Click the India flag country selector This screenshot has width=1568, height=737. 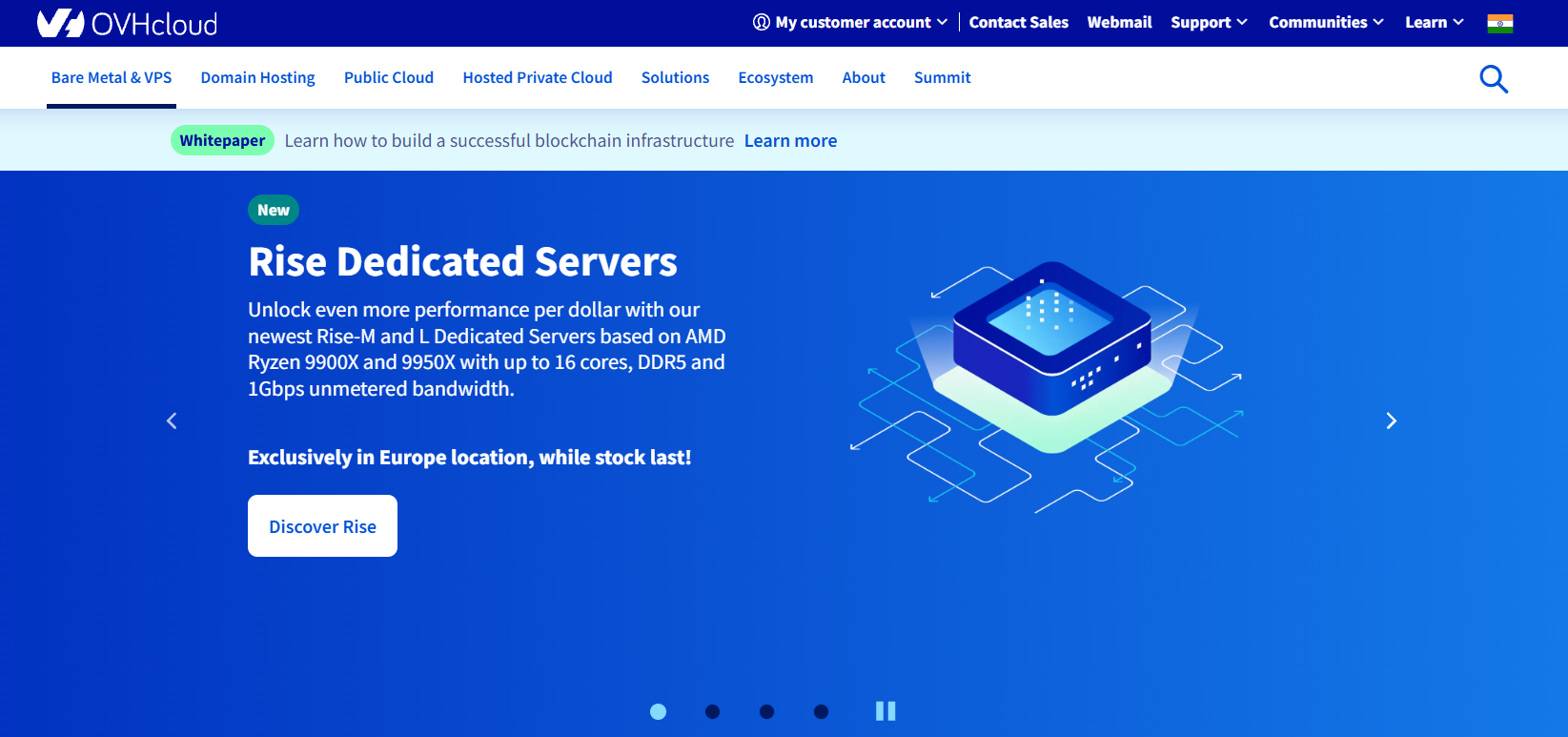pyautogui.click(x=1500, y=23)
